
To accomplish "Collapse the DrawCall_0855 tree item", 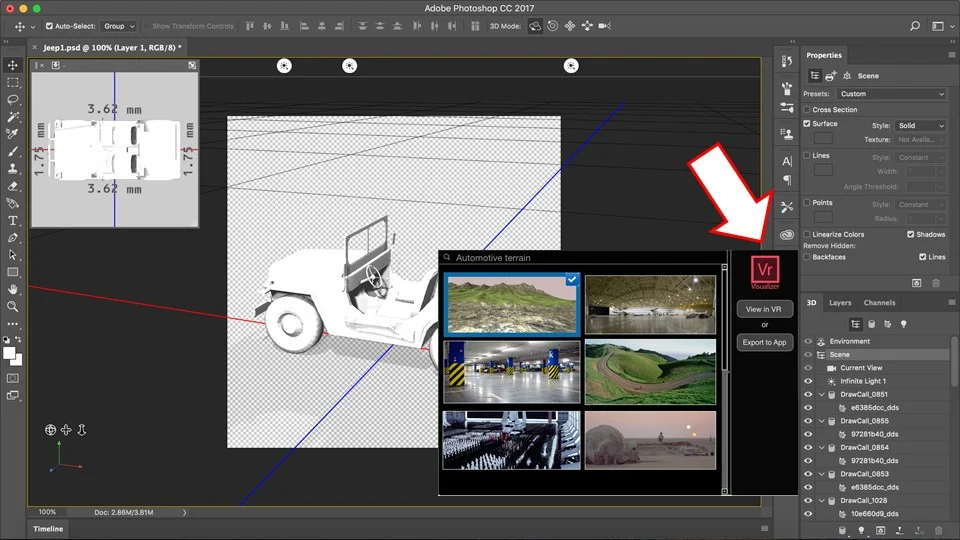I will tap(822, 421).
